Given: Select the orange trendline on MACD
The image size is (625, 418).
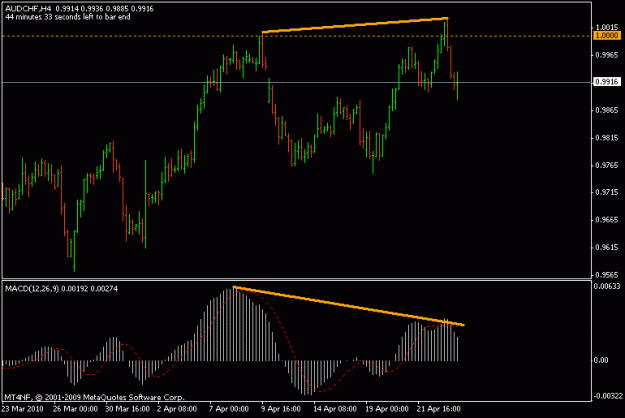Looking at the screenshot, I should point(349,306).
